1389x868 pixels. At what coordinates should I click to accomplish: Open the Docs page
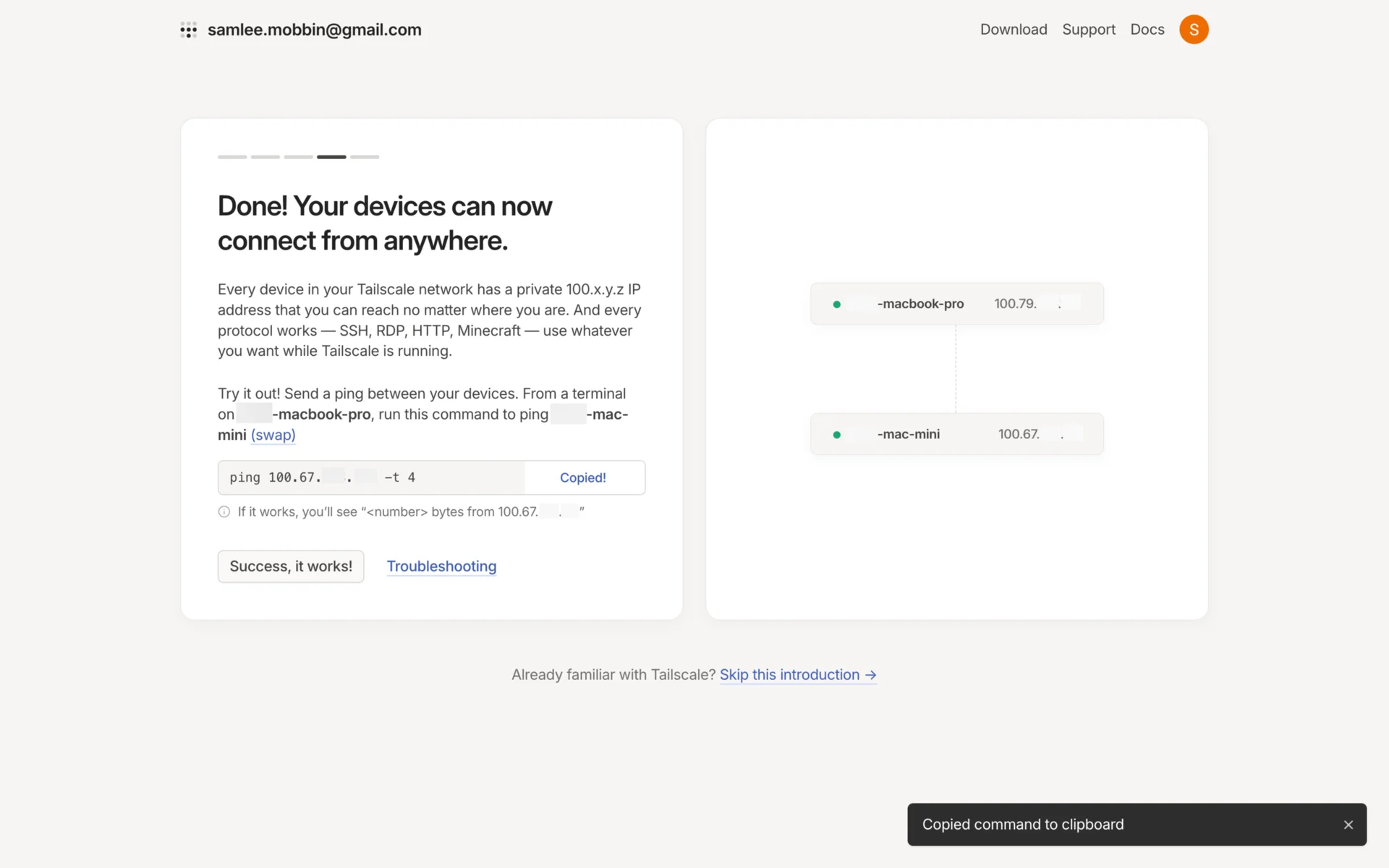(1147, 30)
